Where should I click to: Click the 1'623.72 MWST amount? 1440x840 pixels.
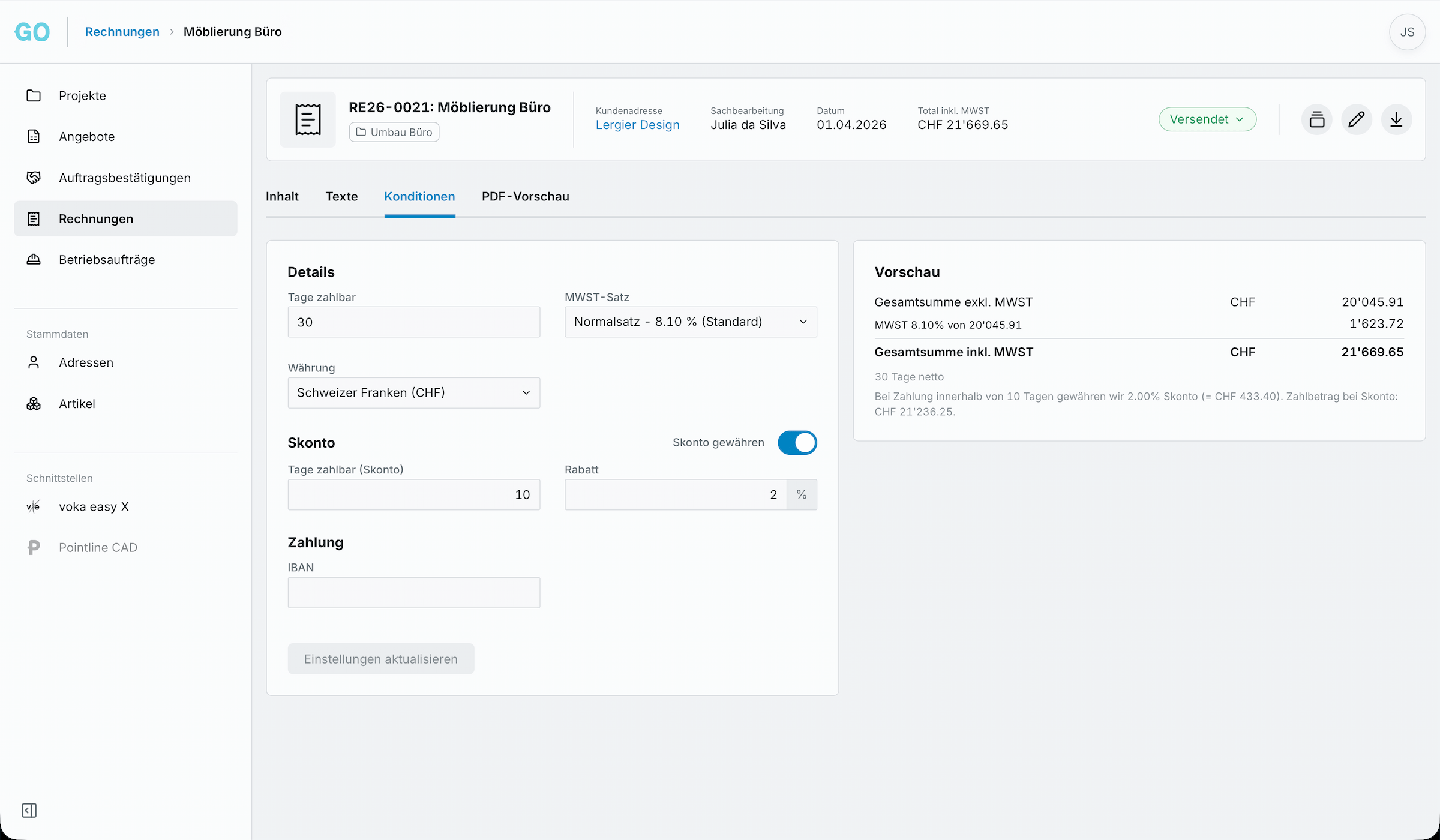click(x=1376, y=324)
